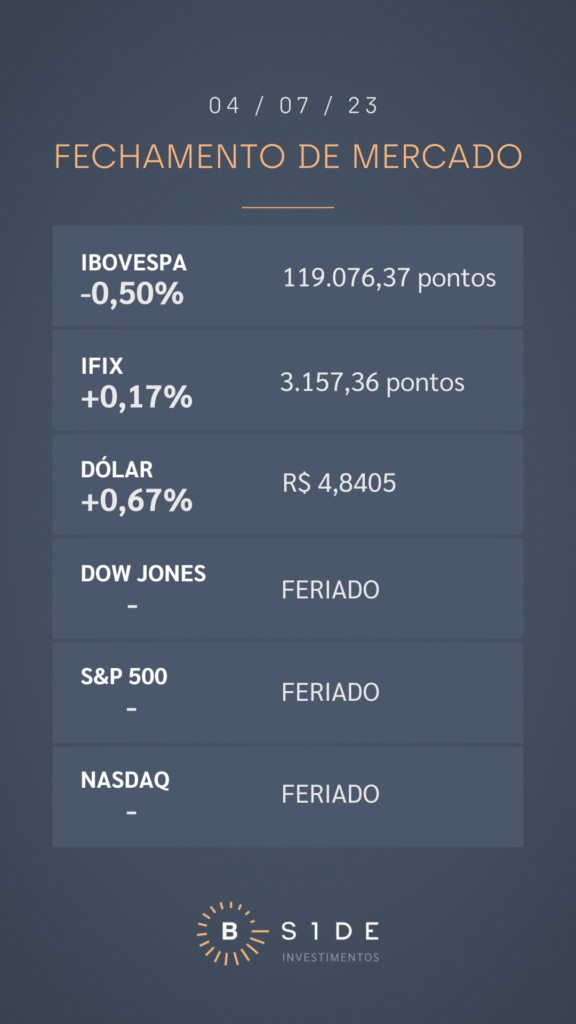Image resolution: width=576 pixels, height=1024 pixels.
Task: Select the IFIX label
Action: pyautogui.click(x=102, y=366)
